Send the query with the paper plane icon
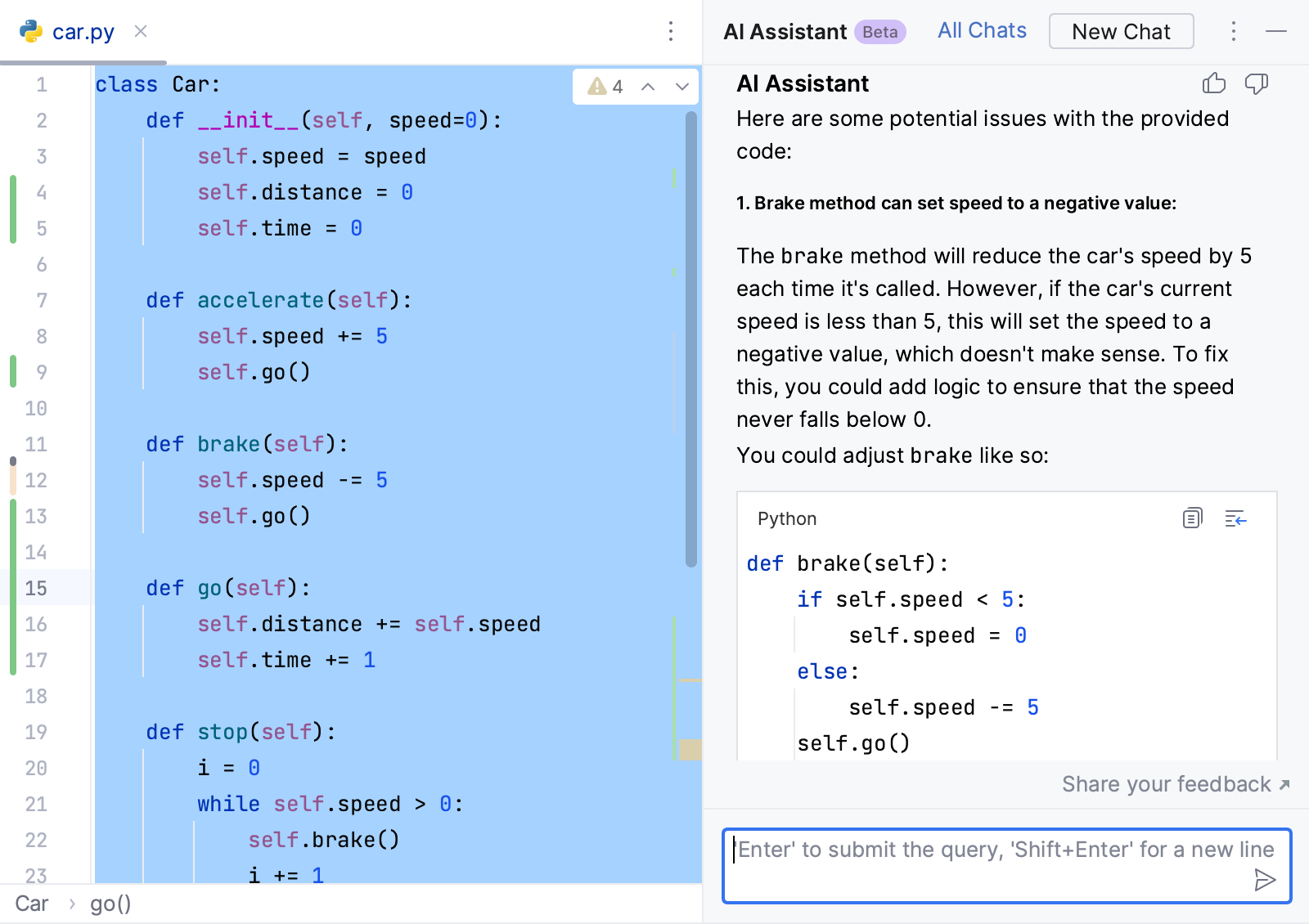The image size is (1309, 924). point(1265,880)
